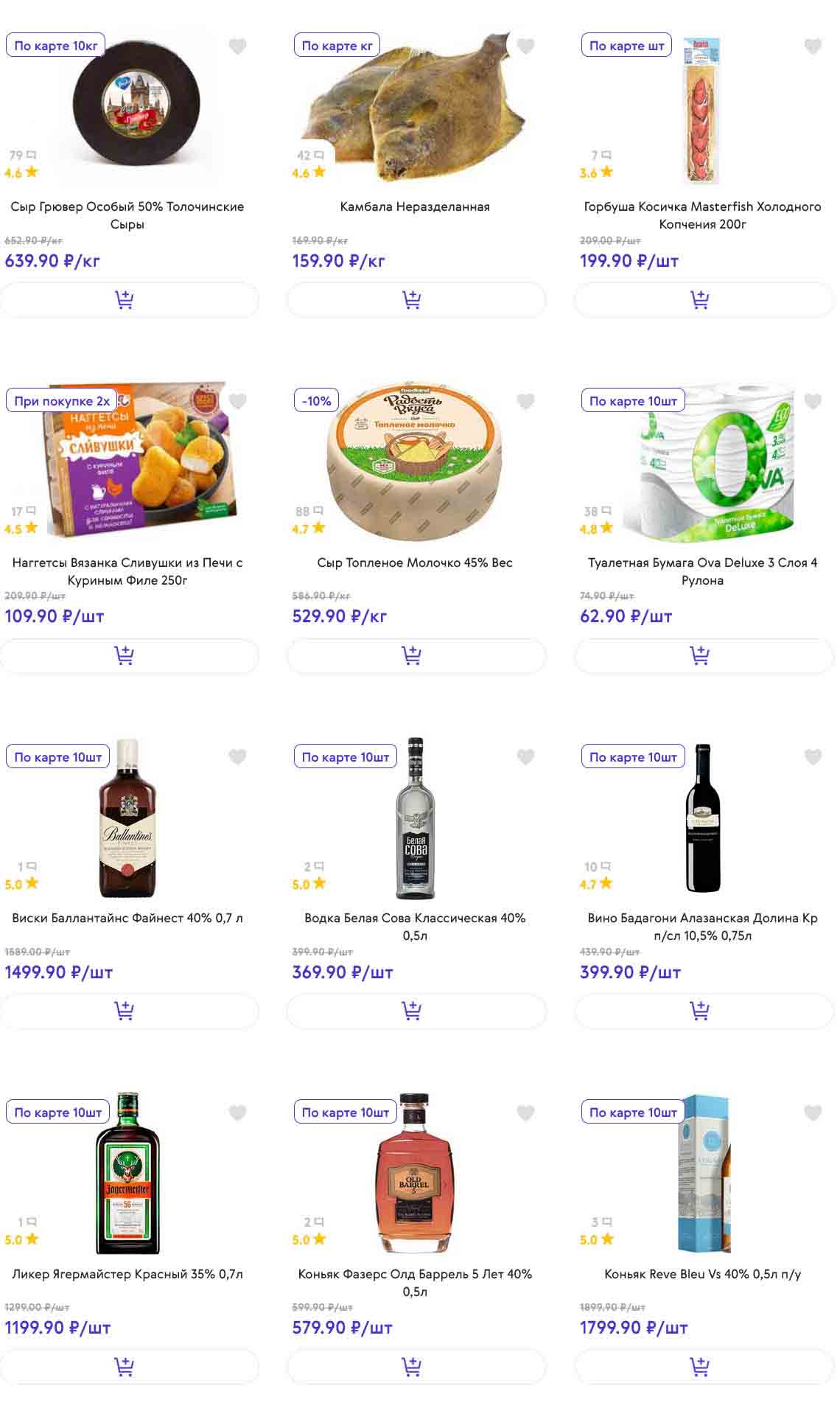The image size is (840, 1414).
Task: Mark Вино Бадагони as favorite
Action: point(813,757)
